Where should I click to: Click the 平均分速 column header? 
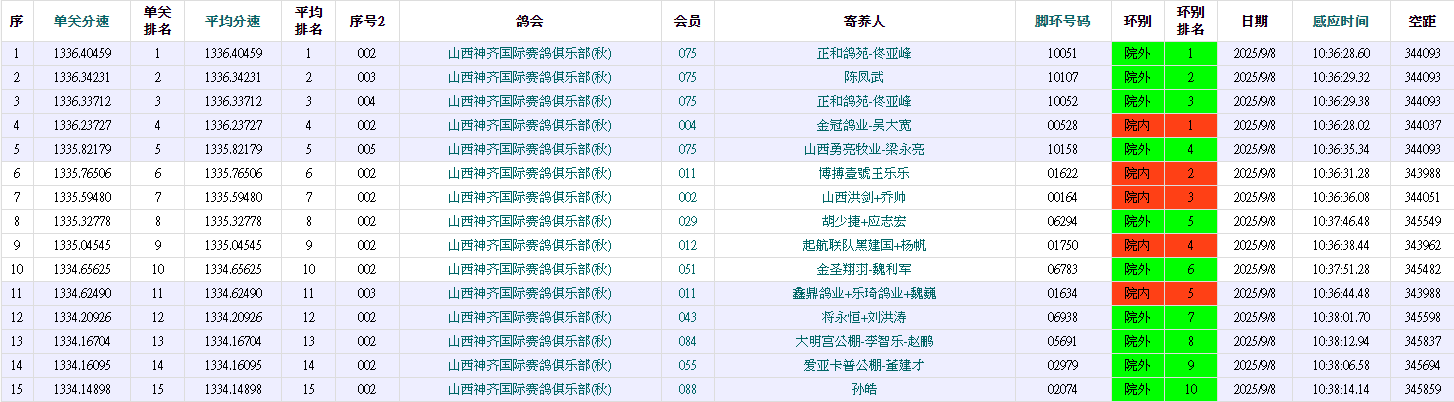tap(233, 21)
